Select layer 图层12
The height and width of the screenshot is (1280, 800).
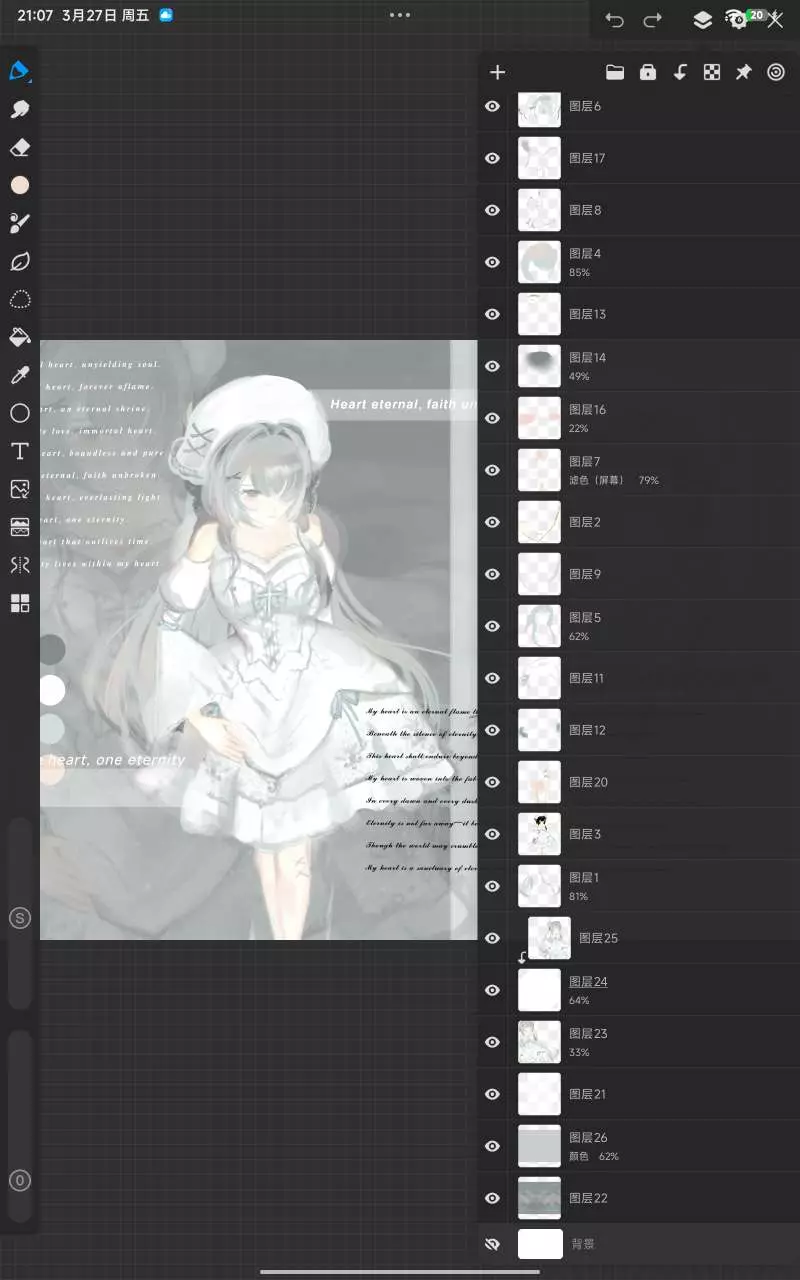point(639,730)
